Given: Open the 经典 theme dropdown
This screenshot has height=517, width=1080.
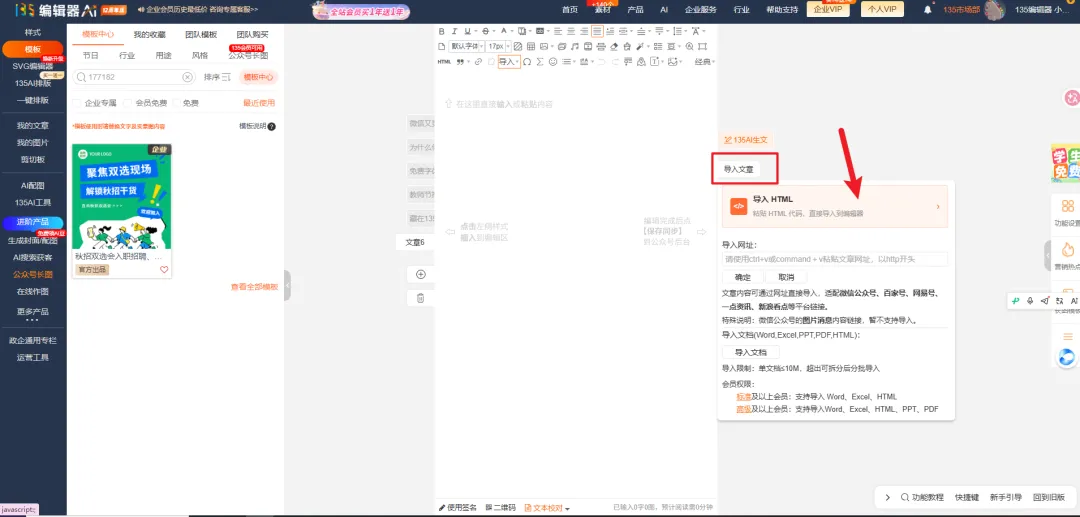Looking at the screenshot, I should [704, 62].
